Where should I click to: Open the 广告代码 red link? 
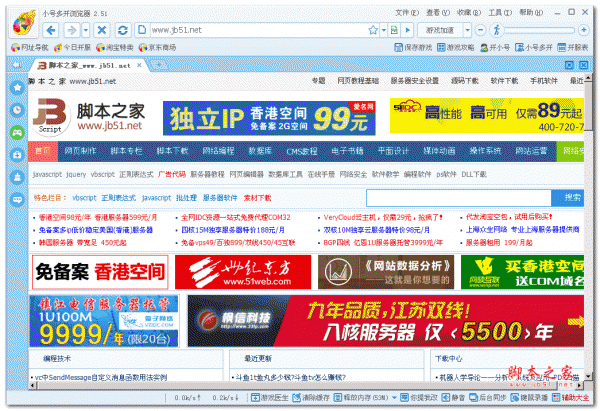172,175
